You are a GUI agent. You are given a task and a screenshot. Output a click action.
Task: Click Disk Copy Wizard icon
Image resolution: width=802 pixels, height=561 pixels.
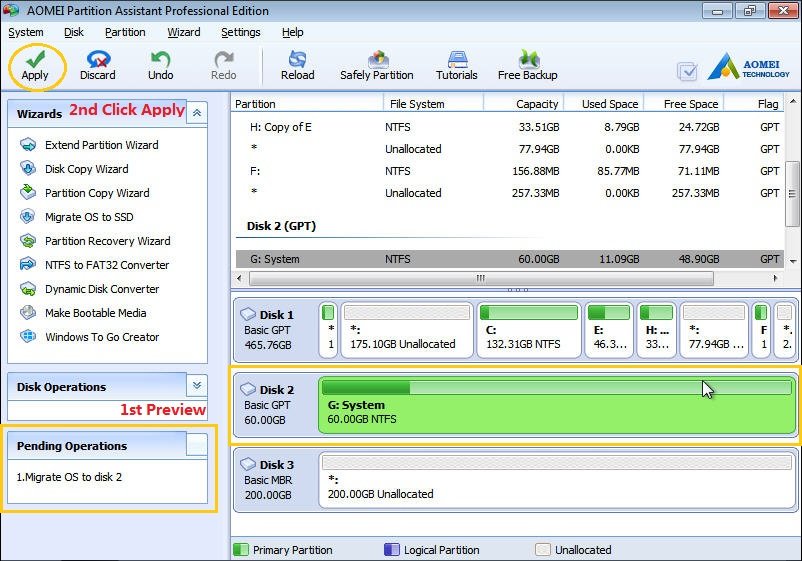click(x=28, y=168)
